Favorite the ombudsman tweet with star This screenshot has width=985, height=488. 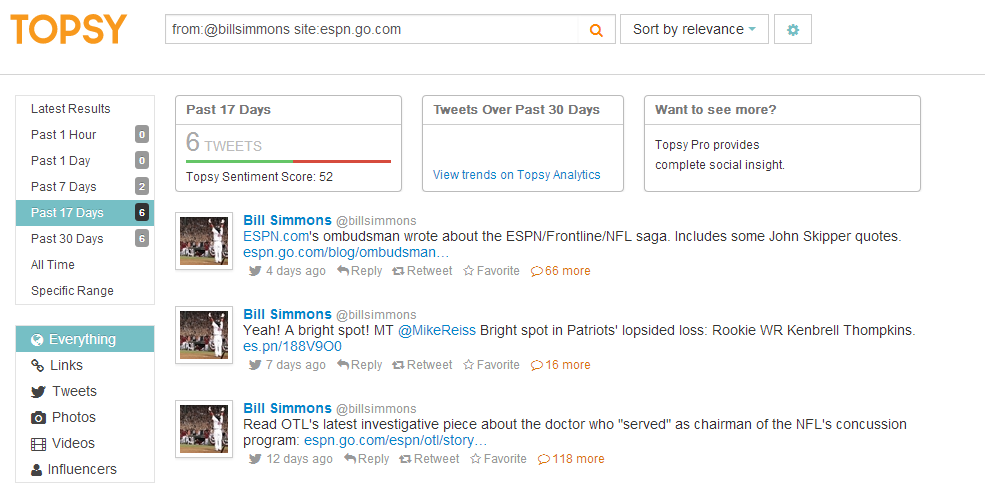491,271
